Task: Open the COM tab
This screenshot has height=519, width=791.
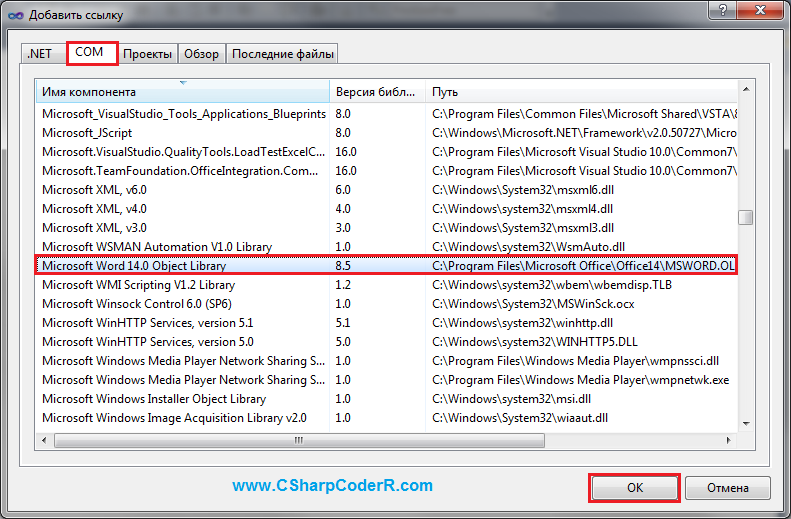Action: [91, 52]
